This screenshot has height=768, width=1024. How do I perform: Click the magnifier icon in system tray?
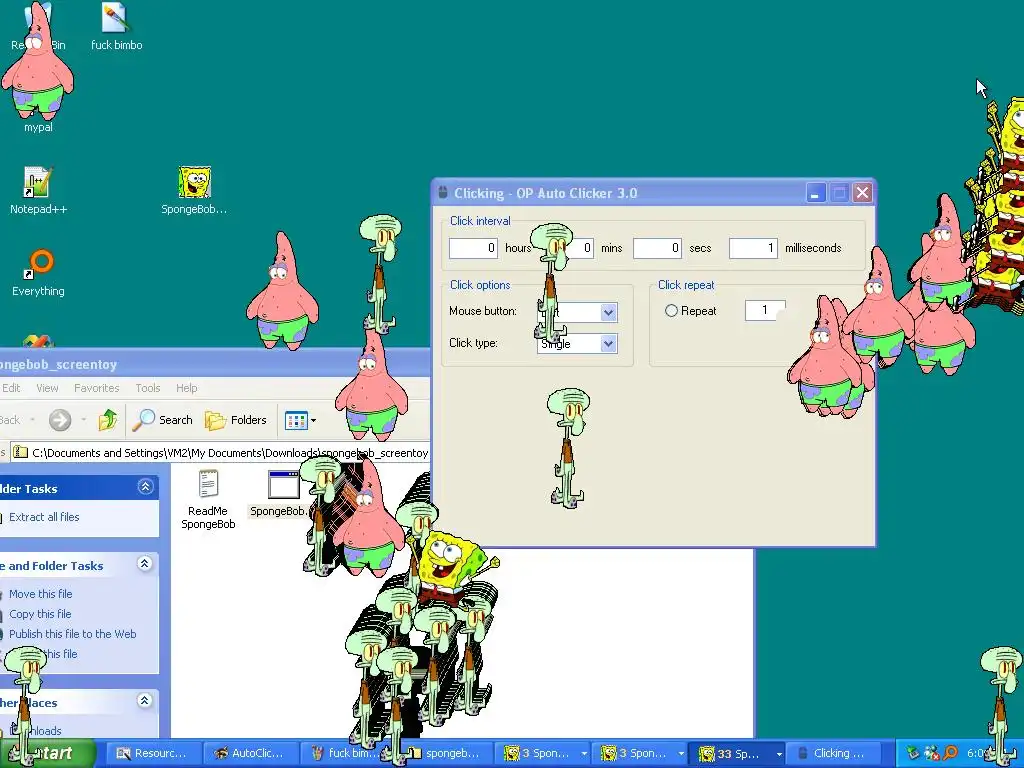point(950,754)
